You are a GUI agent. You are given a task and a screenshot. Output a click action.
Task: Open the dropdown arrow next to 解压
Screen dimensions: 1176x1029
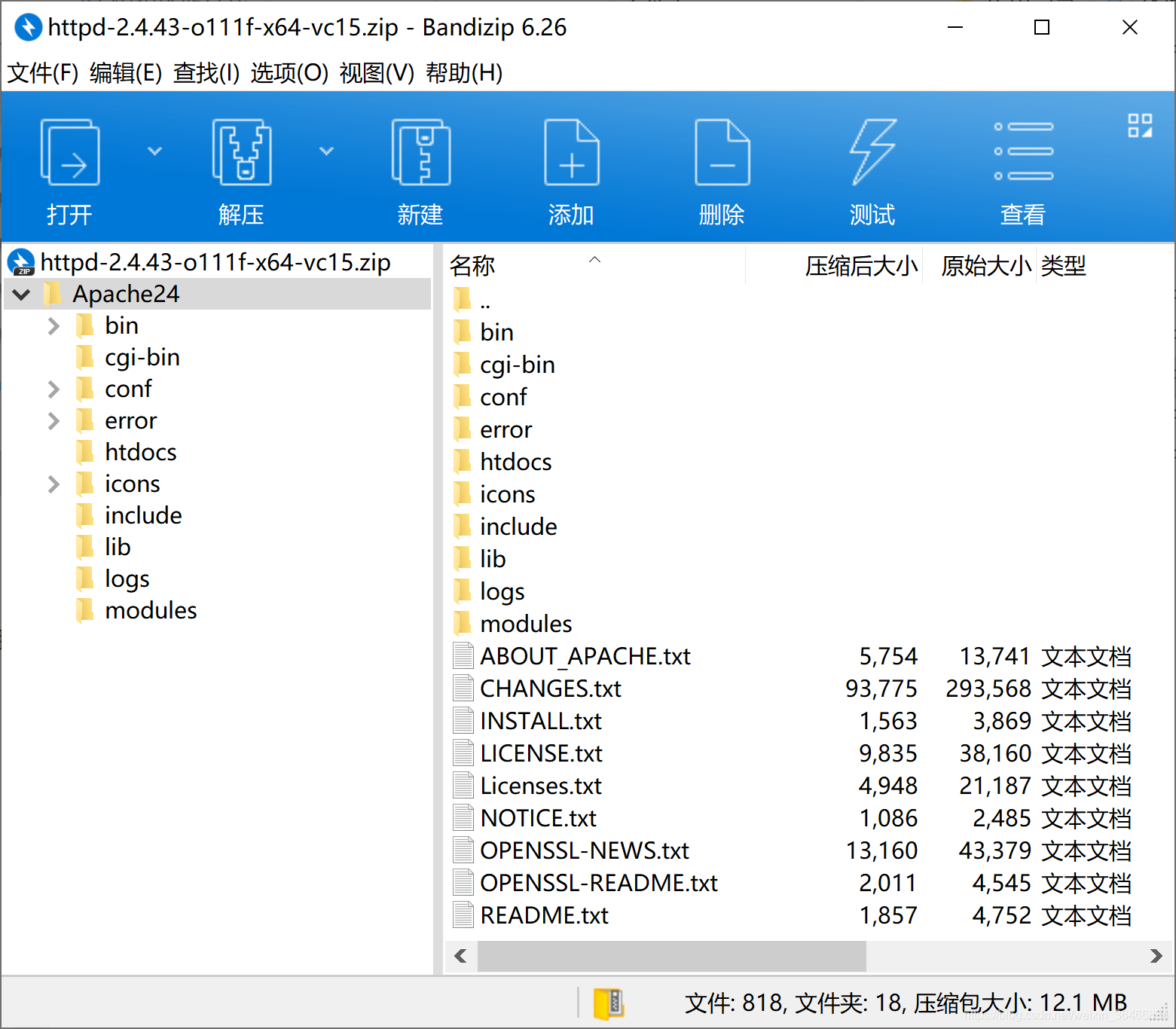[326, 151]
